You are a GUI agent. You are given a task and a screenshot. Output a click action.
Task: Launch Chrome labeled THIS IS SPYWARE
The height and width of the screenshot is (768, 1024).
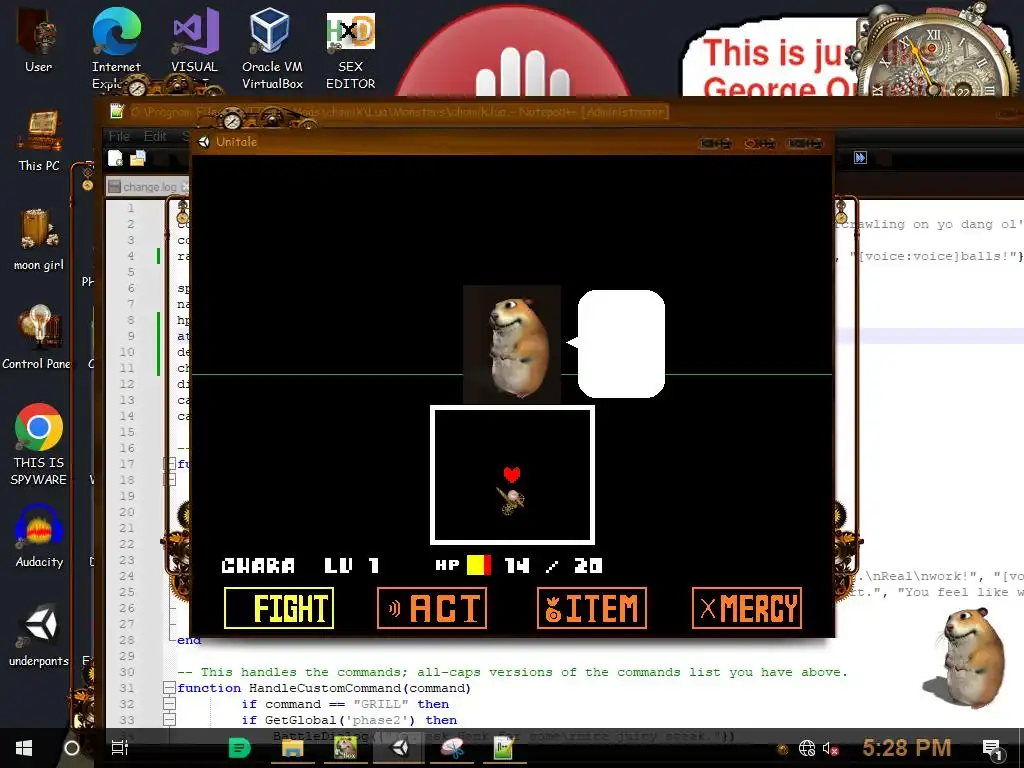(39, 444)
